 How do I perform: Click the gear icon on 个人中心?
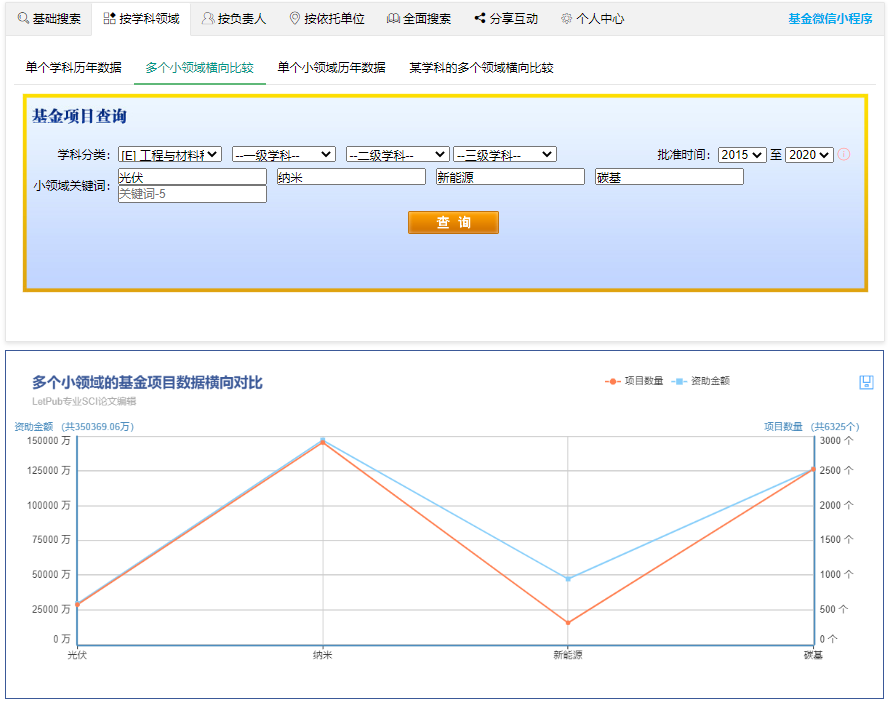565,17
